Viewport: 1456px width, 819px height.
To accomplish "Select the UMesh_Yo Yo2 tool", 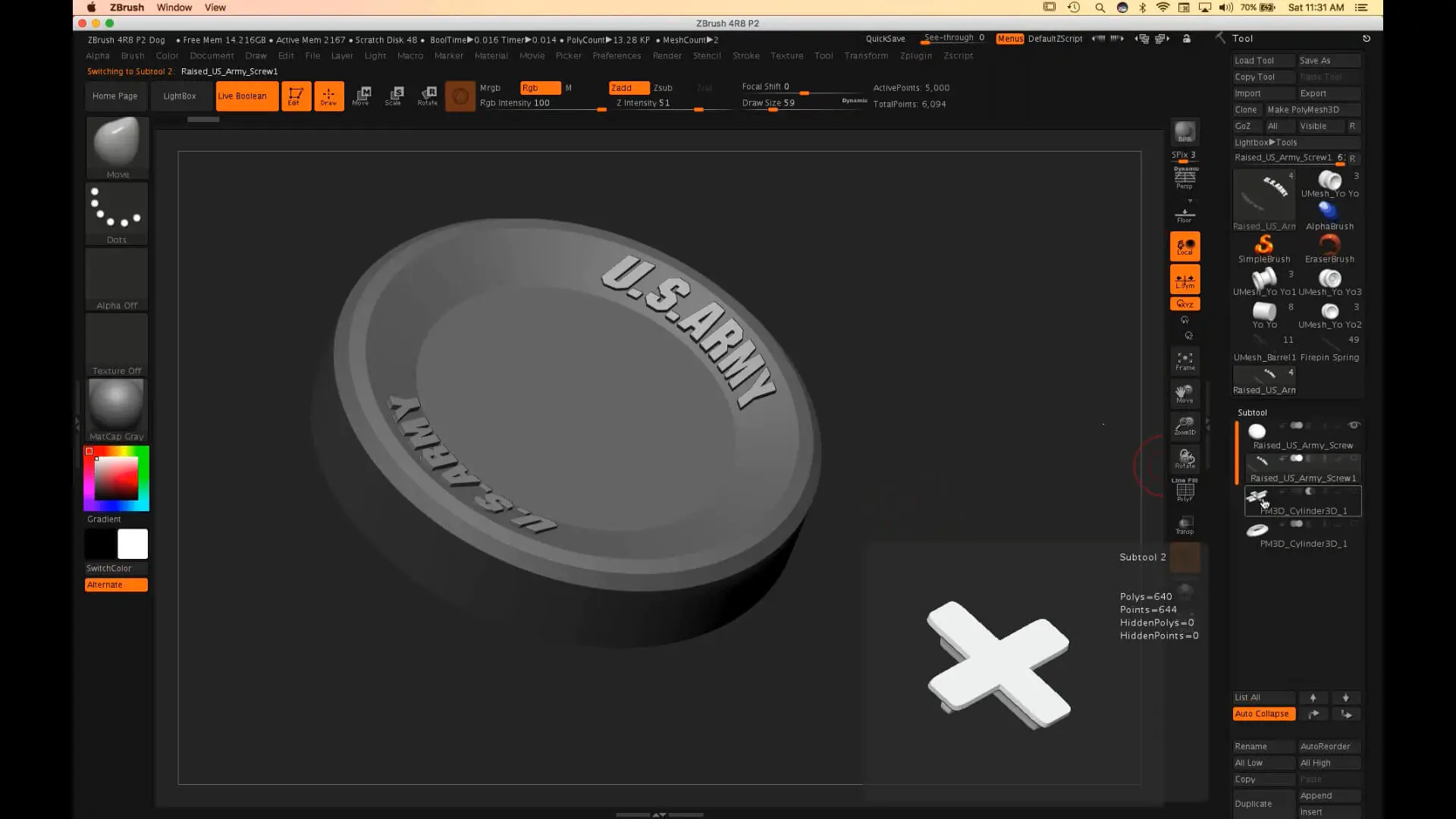I will 1329,315.
